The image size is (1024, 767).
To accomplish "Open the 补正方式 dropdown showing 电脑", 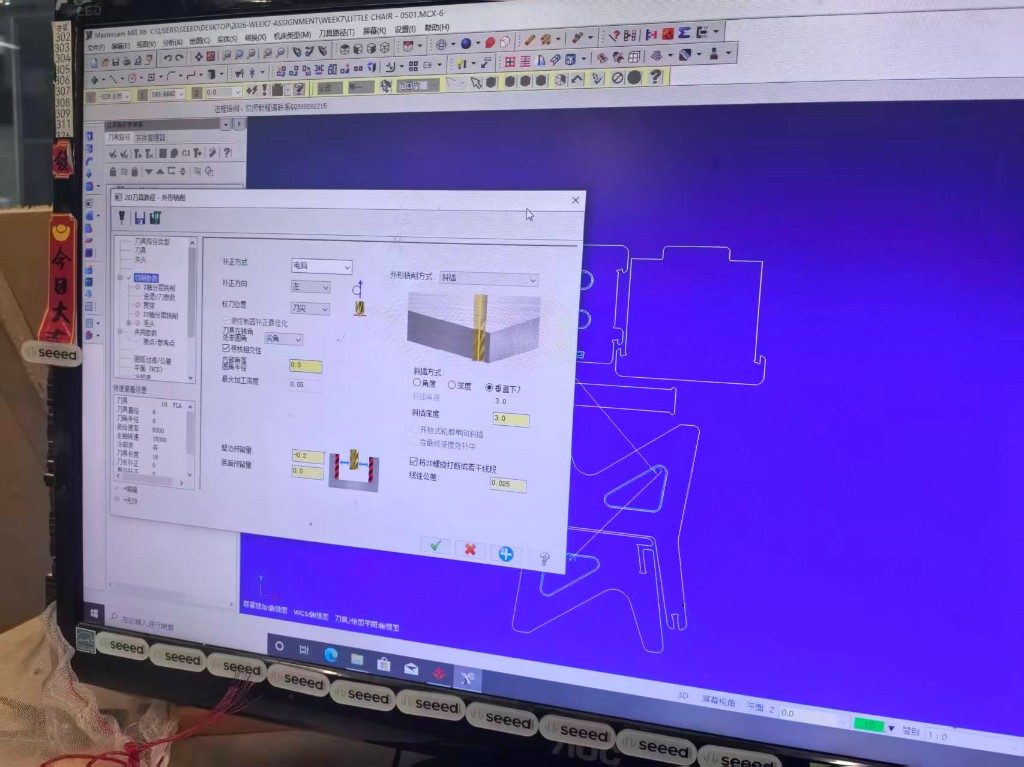I will (x=321, y=266).
